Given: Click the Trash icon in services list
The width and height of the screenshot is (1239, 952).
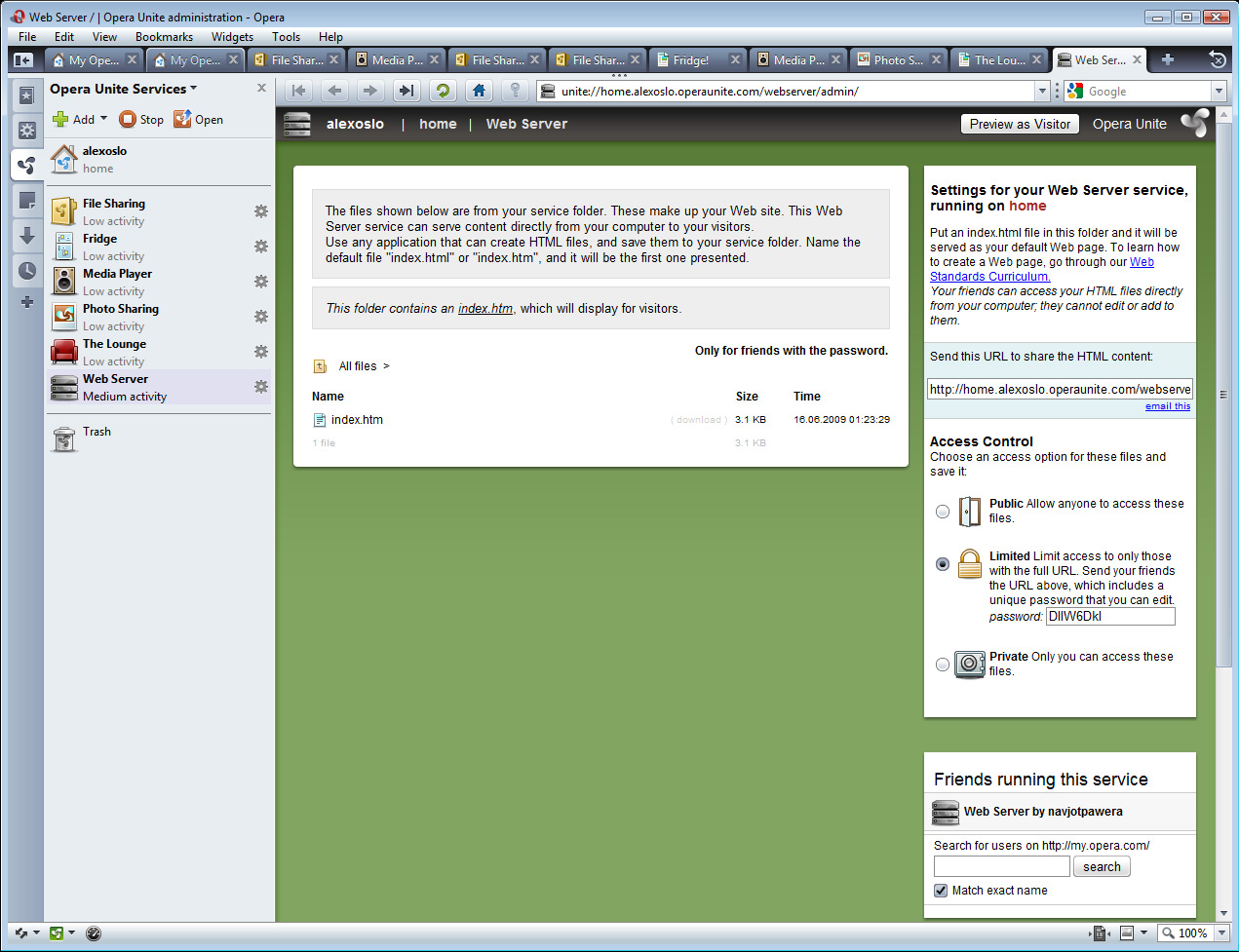Looking at the screenshot, I should (64, 439).
